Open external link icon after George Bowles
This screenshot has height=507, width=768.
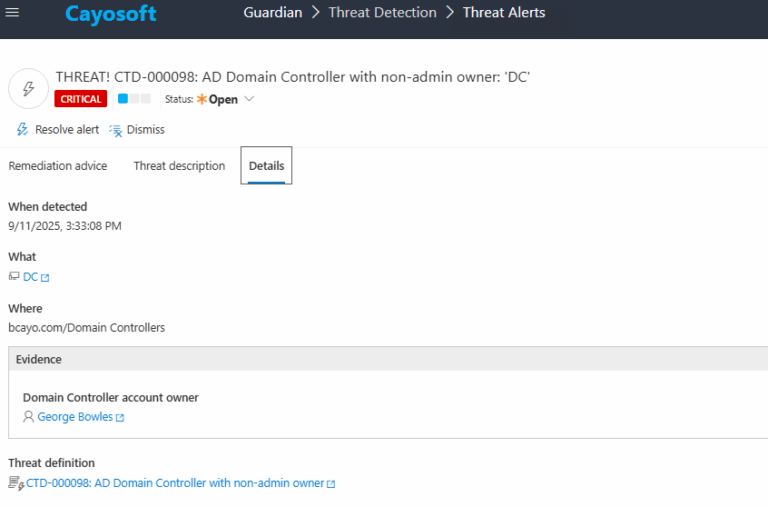pos(120,418)
